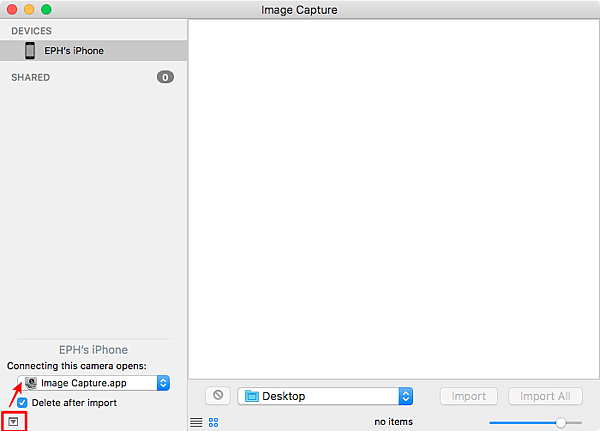
Task: Click the blue arrows of the Image Capture.app popup
Action: pyautogui.click(x=163, y=383)
